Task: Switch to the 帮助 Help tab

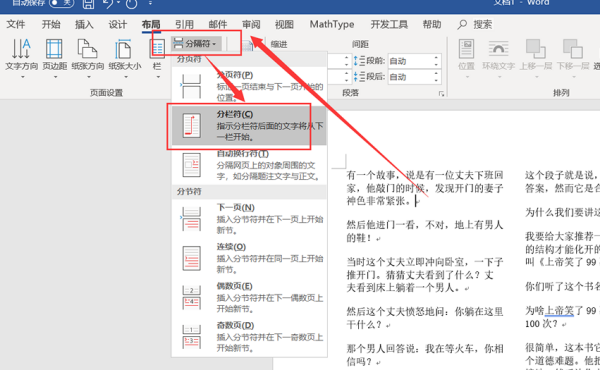Action: point(432,24)
